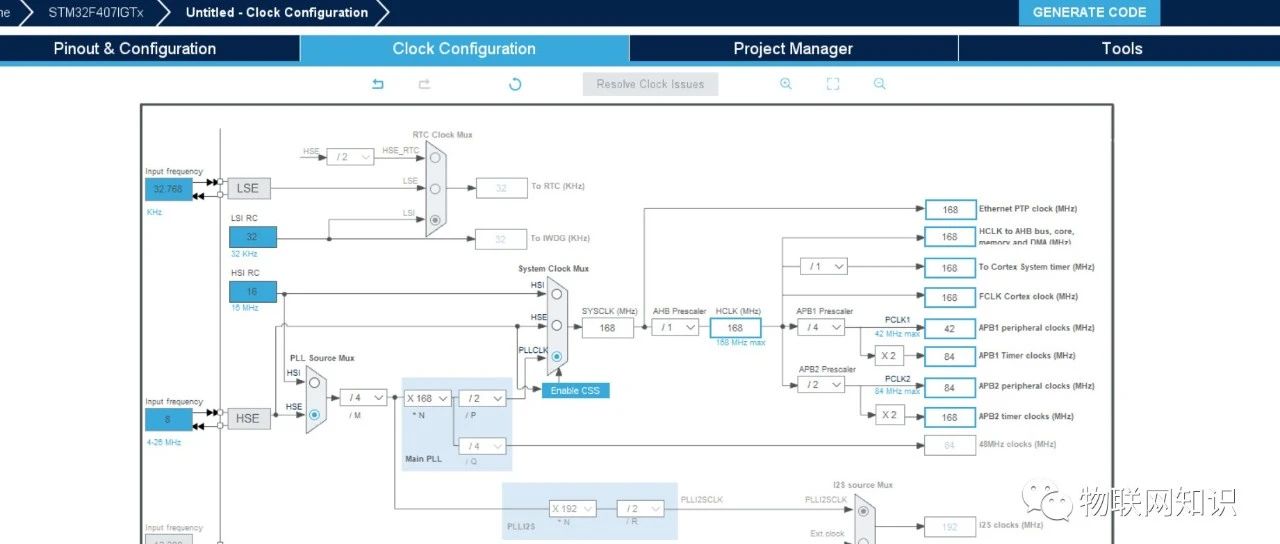Click the HCLK to AHB bus value field
Viewport: 1280px width, 544px height.
point(950,237)
